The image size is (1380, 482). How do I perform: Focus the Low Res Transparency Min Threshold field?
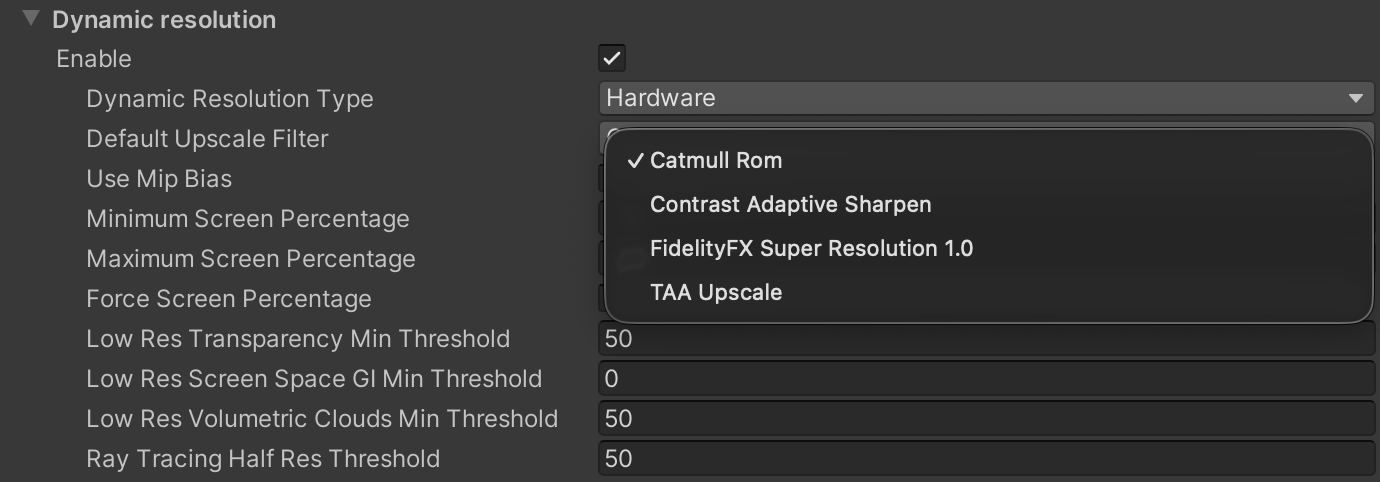tap(986, 339)
